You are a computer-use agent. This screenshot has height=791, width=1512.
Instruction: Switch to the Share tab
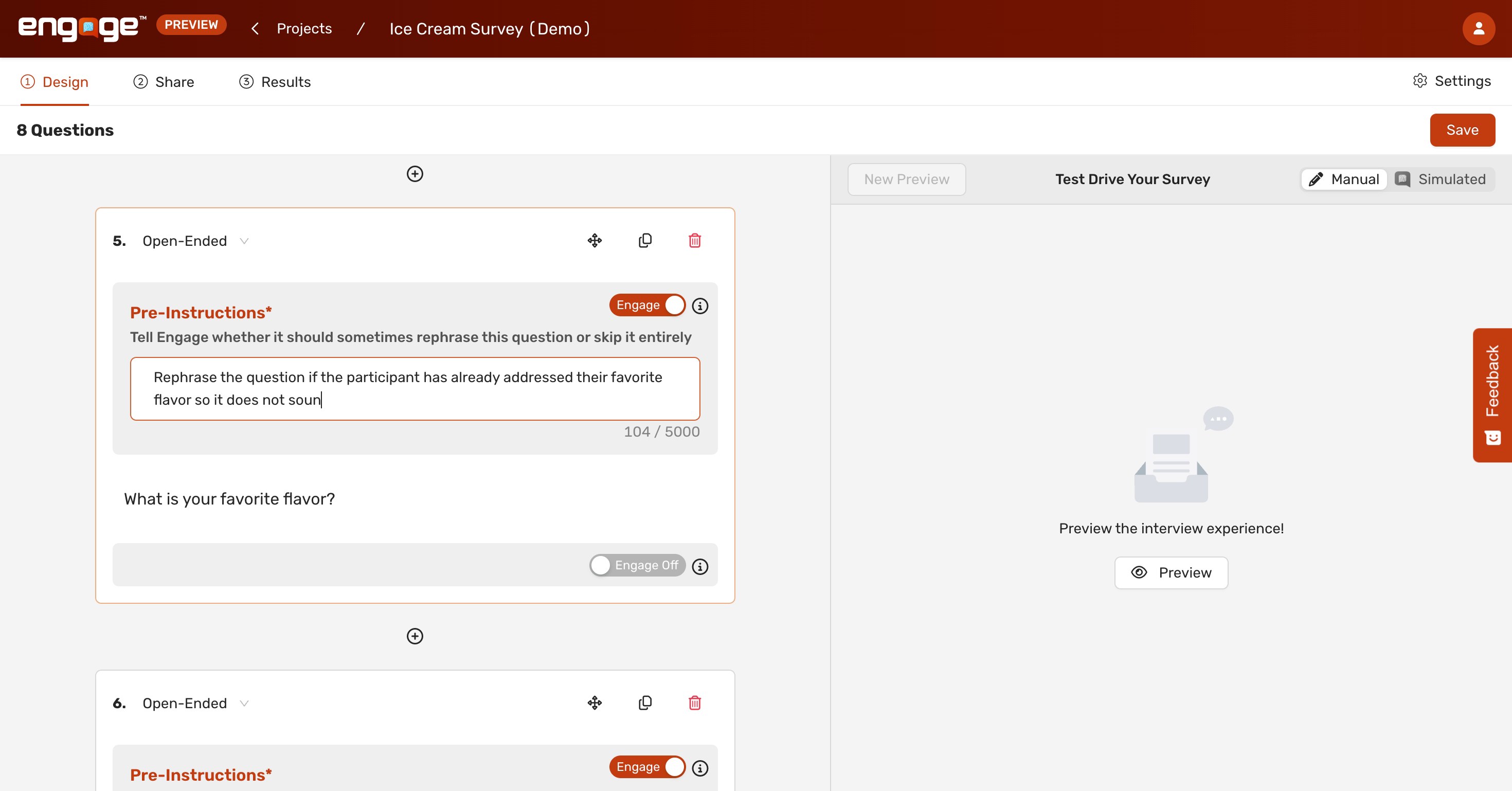coord(164,82)
